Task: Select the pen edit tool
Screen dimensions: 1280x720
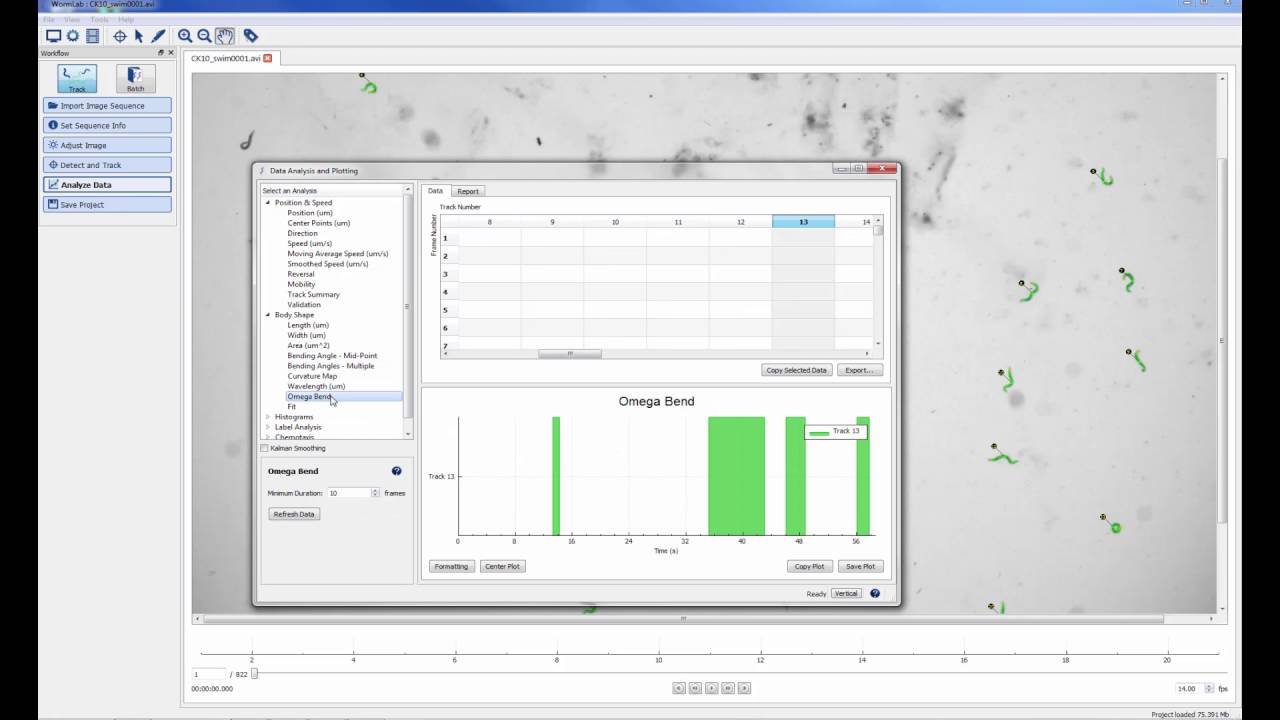Action: [158, 36]
